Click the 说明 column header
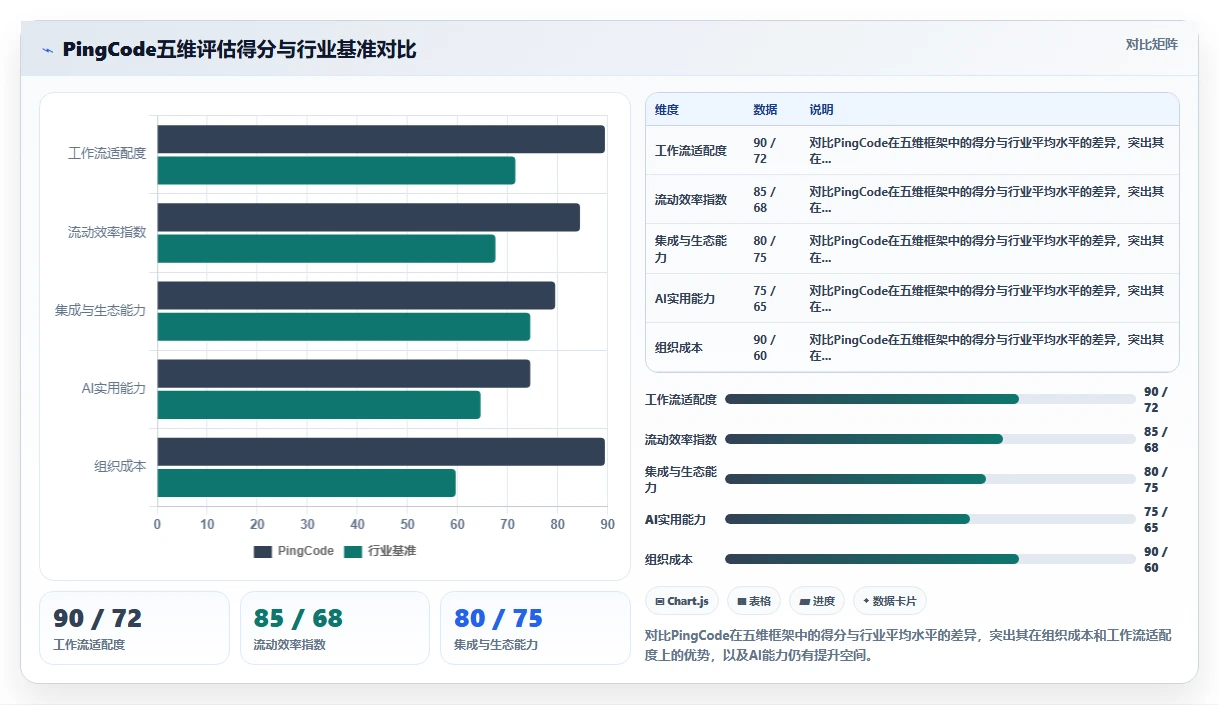 point(821,110)
